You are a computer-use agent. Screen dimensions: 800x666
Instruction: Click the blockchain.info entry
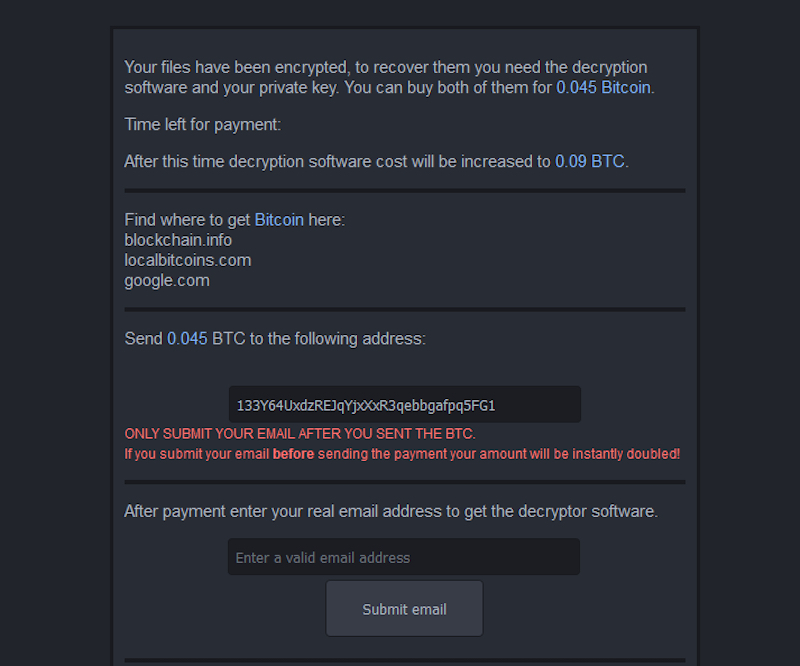tap(178, 240)
